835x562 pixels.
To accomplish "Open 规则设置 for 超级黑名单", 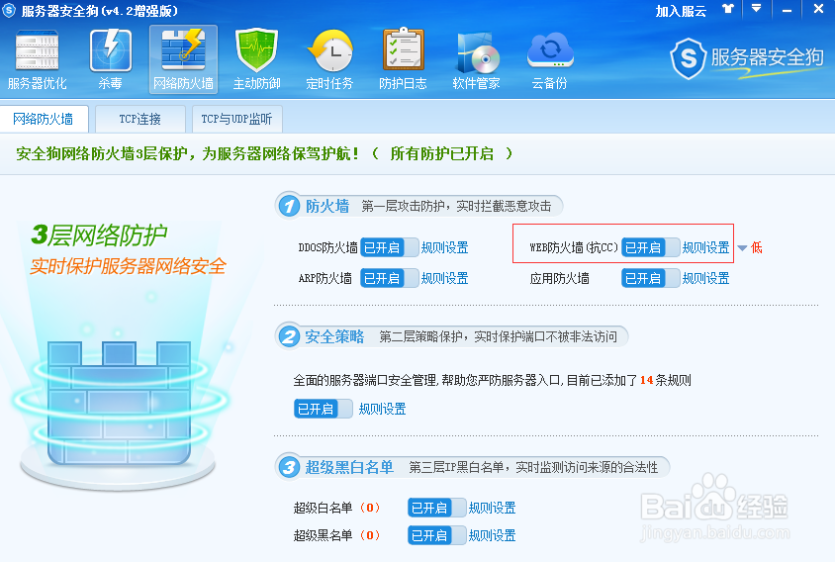I will click(492, 536).
